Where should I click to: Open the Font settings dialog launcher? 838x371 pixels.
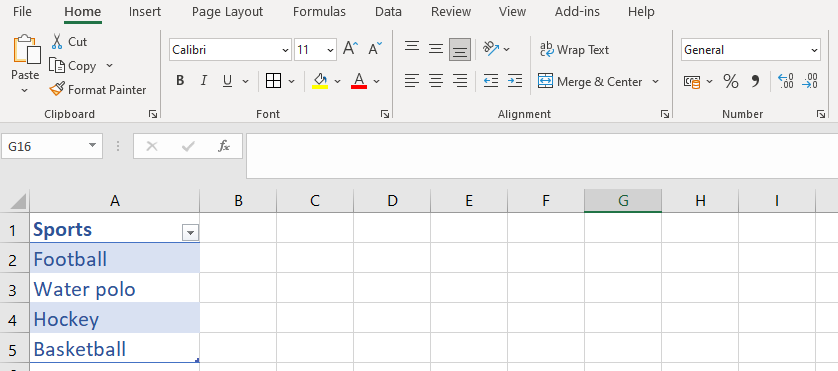(385, 114)
